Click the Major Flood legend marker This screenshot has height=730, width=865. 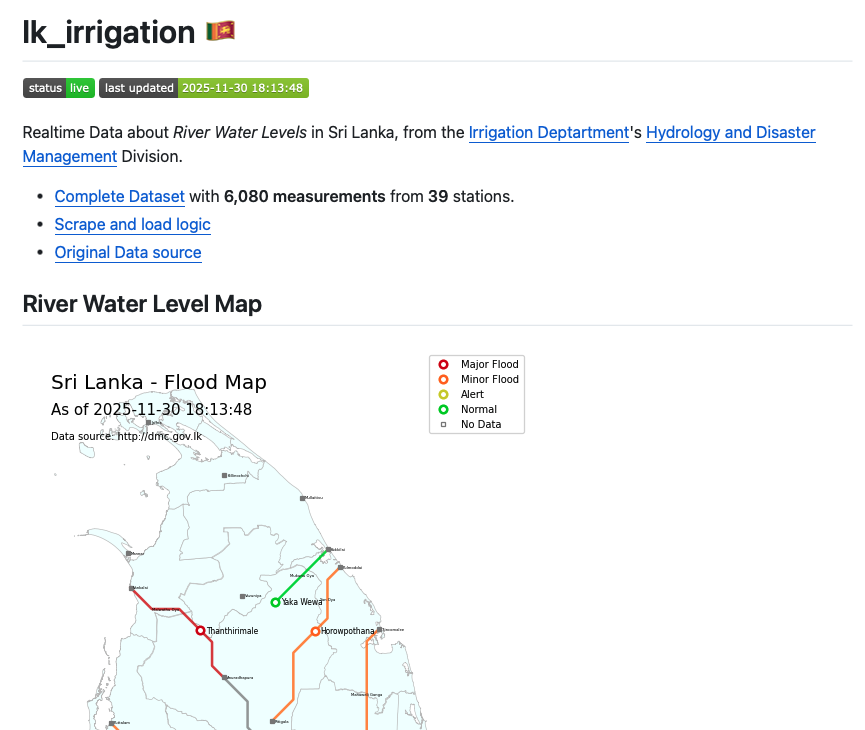click(444, 364)
